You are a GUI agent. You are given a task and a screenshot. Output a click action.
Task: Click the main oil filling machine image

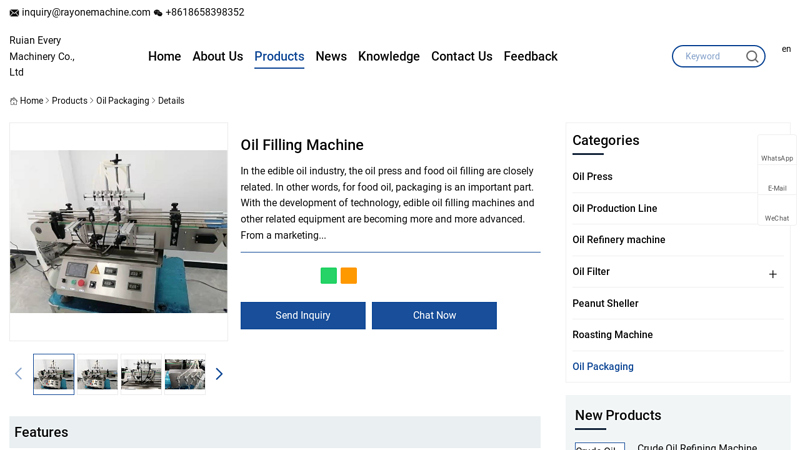118,231
